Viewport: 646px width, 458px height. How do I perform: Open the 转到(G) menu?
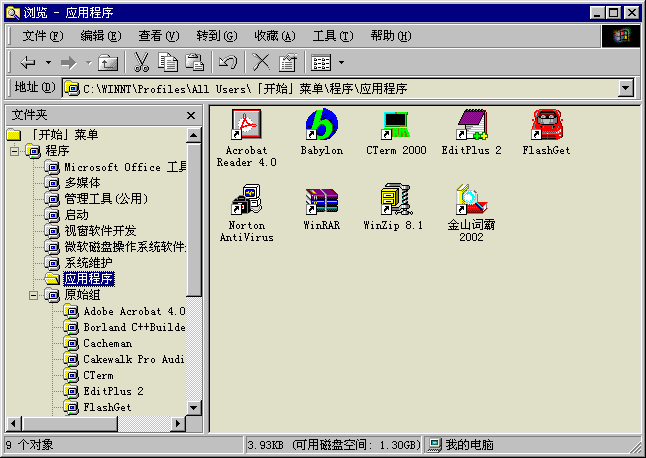(x=217, y=36)
